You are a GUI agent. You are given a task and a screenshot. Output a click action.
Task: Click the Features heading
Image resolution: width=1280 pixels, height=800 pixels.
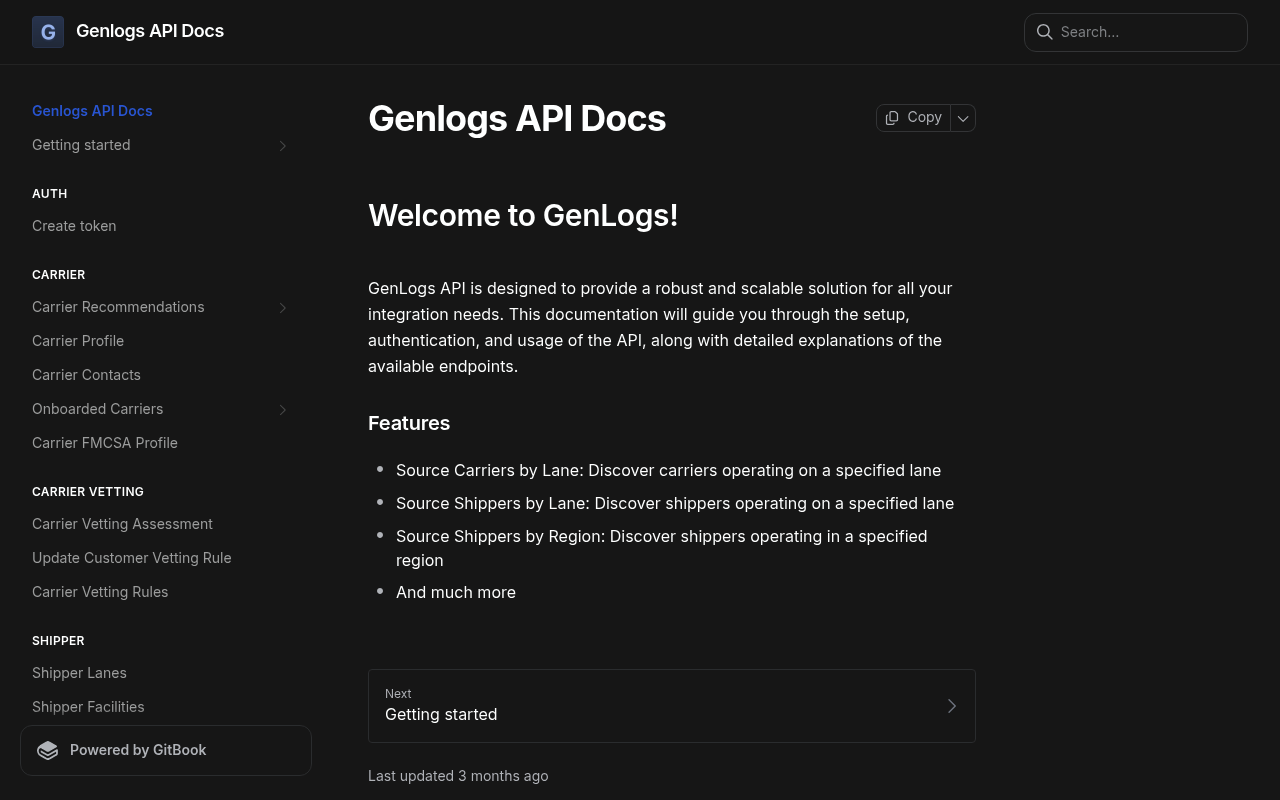409,423
